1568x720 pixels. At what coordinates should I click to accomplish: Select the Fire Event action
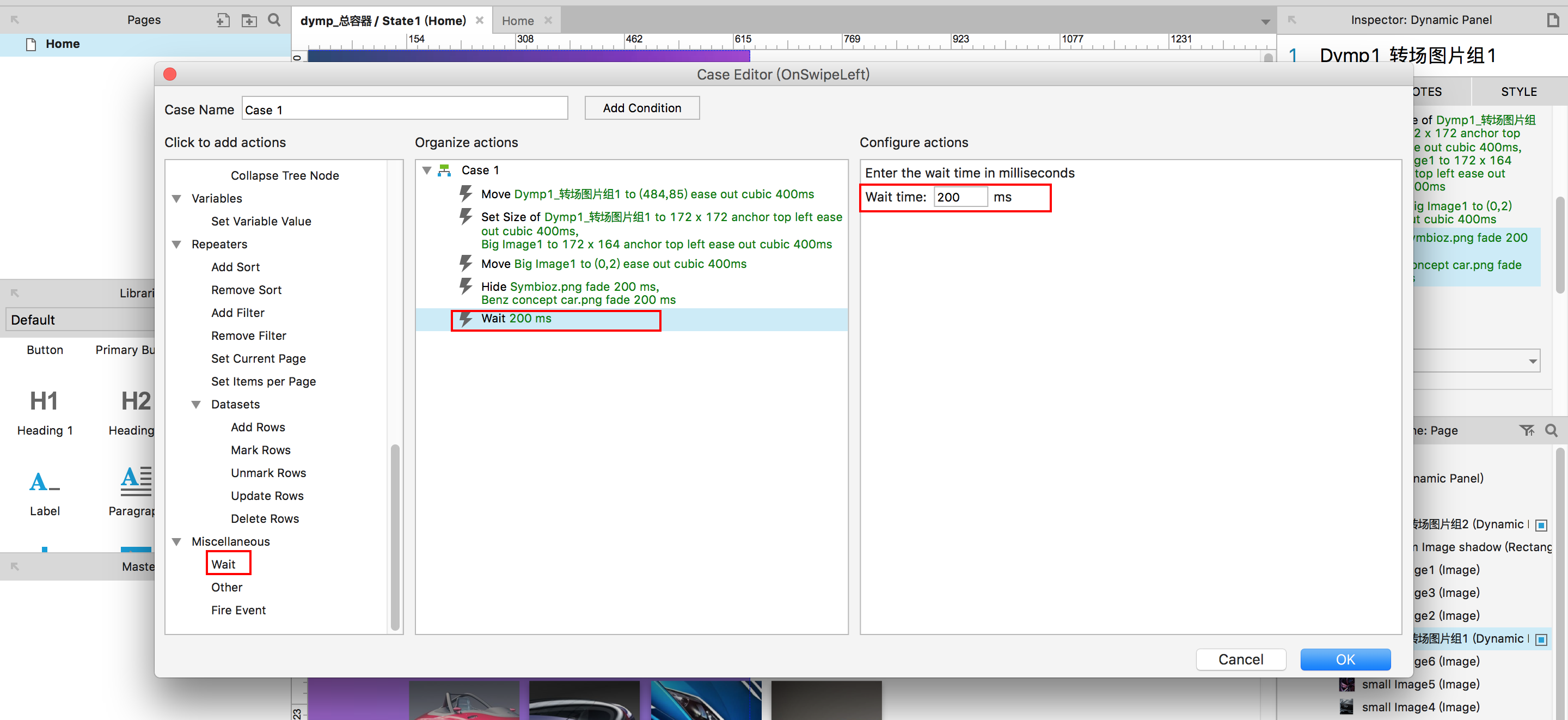pyautogui.click(x=238, y=610)
